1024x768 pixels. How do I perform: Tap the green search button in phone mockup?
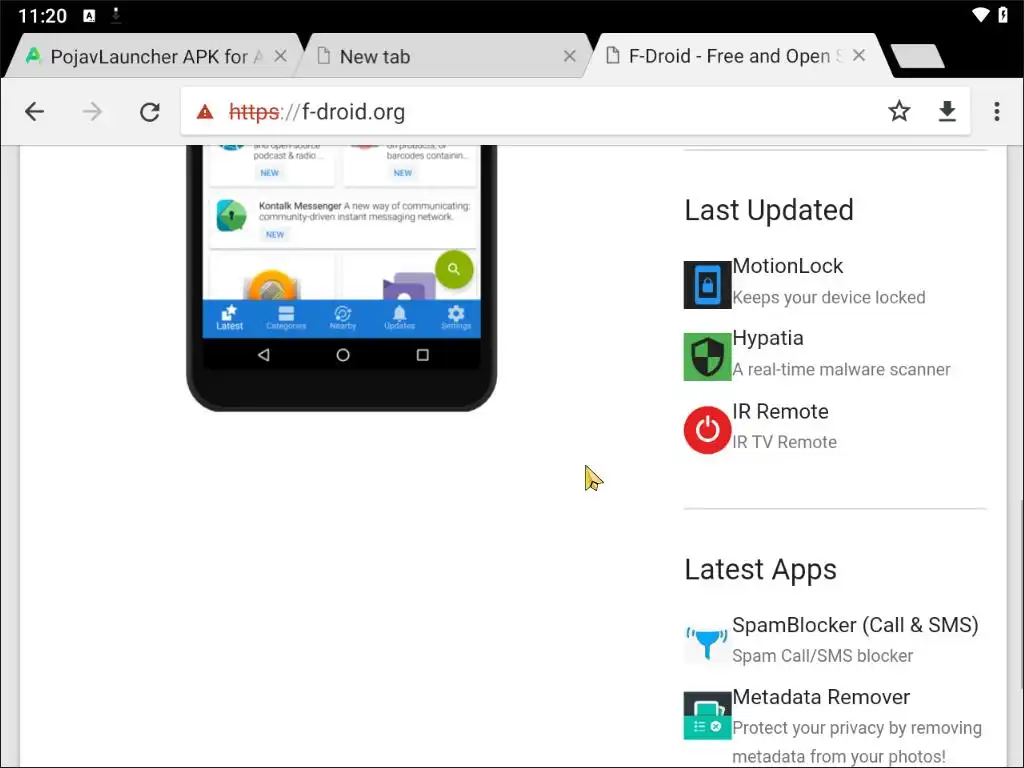click(454, 269)
